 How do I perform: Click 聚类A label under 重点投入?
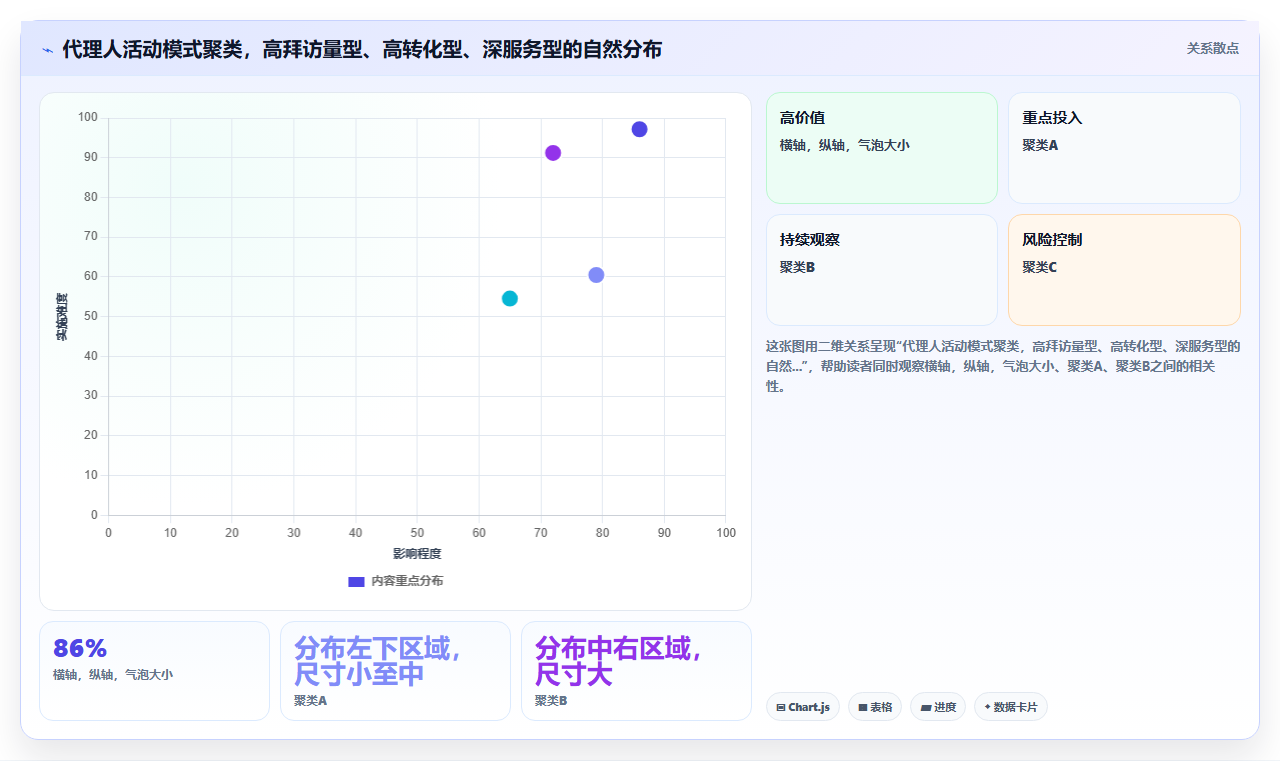click(x=1040, y=145)
